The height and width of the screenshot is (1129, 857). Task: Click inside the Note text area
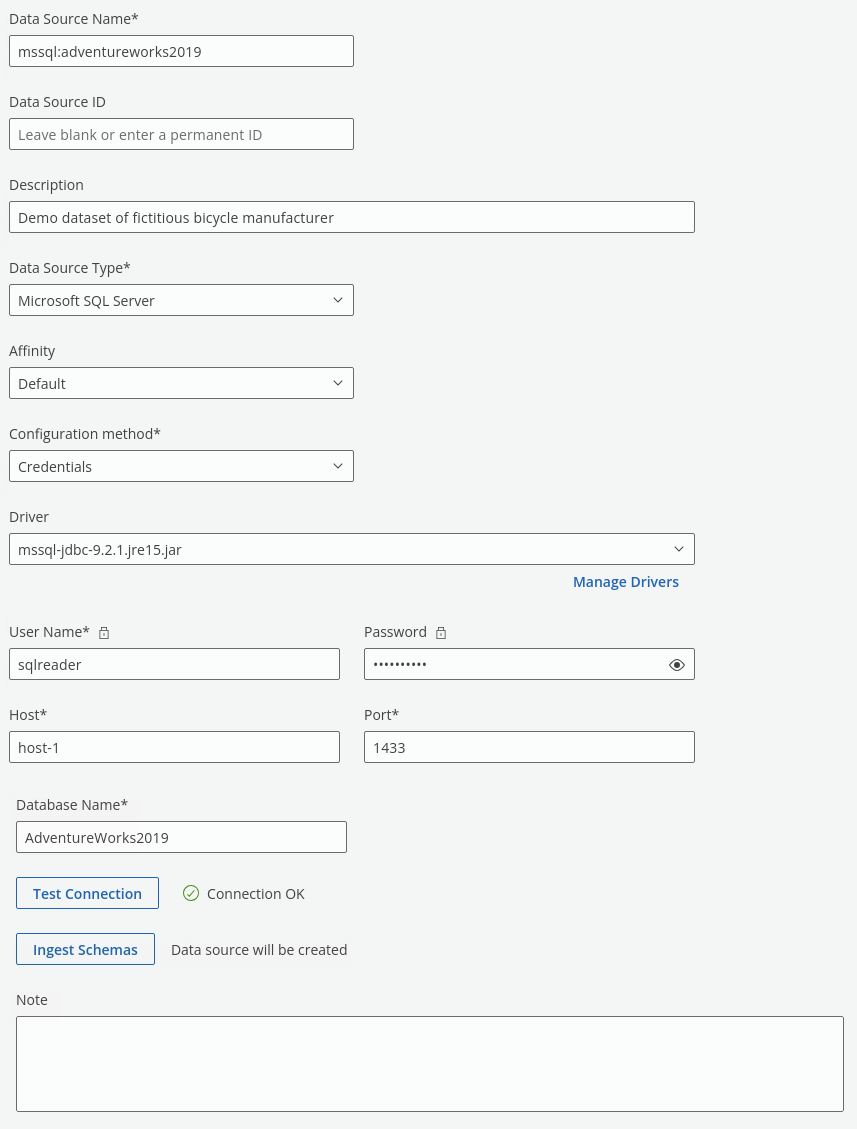click(429, 1064)
